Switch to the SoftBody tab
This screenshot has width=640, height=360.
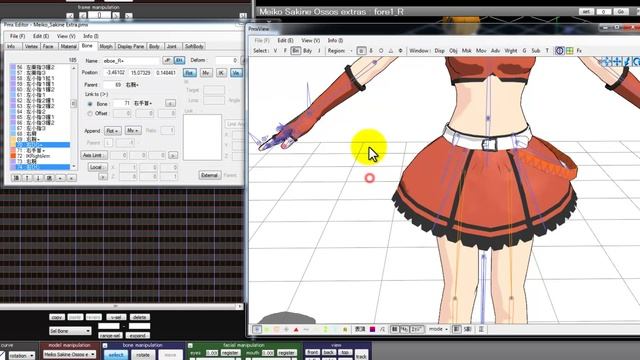194,47
